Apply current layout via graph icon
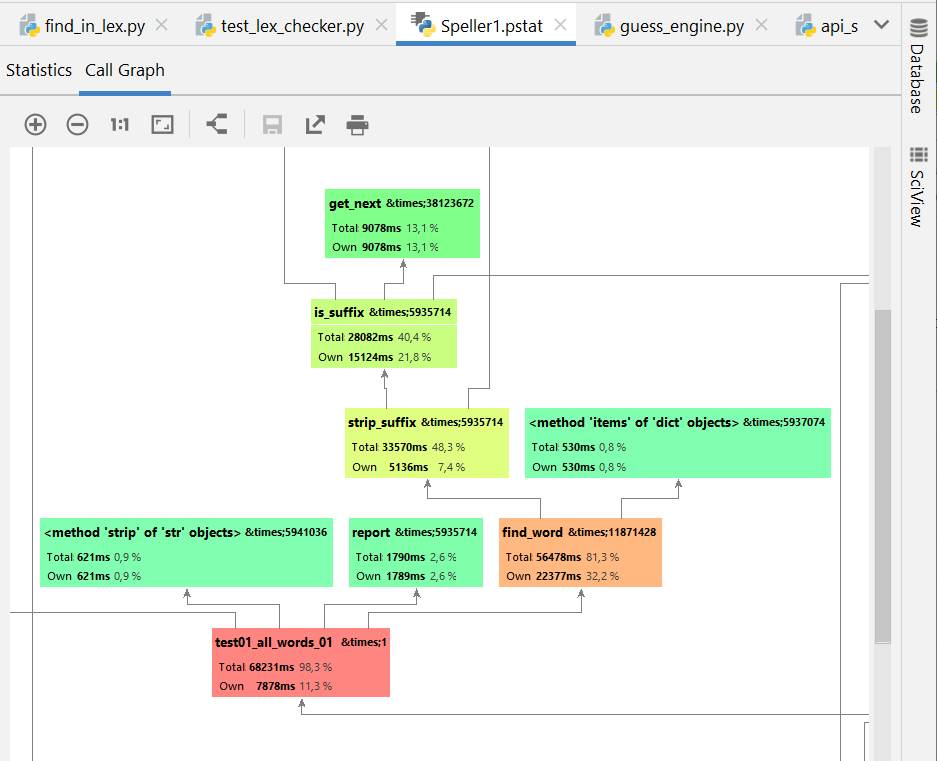Screen dimensions: 937x761 tap(216, 125)
